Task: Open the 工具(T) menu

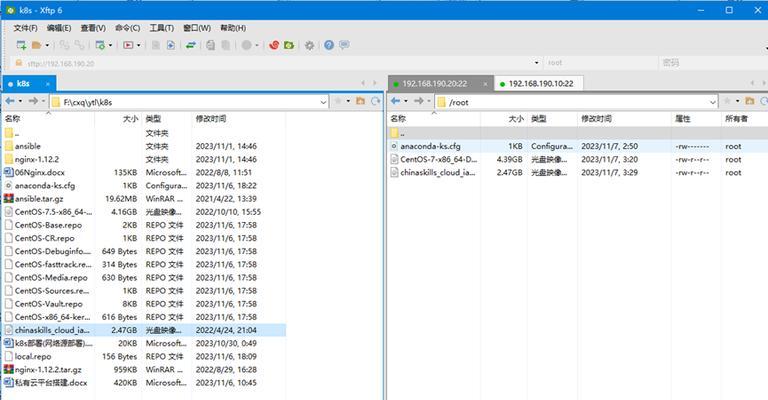Action: (162, 28)
